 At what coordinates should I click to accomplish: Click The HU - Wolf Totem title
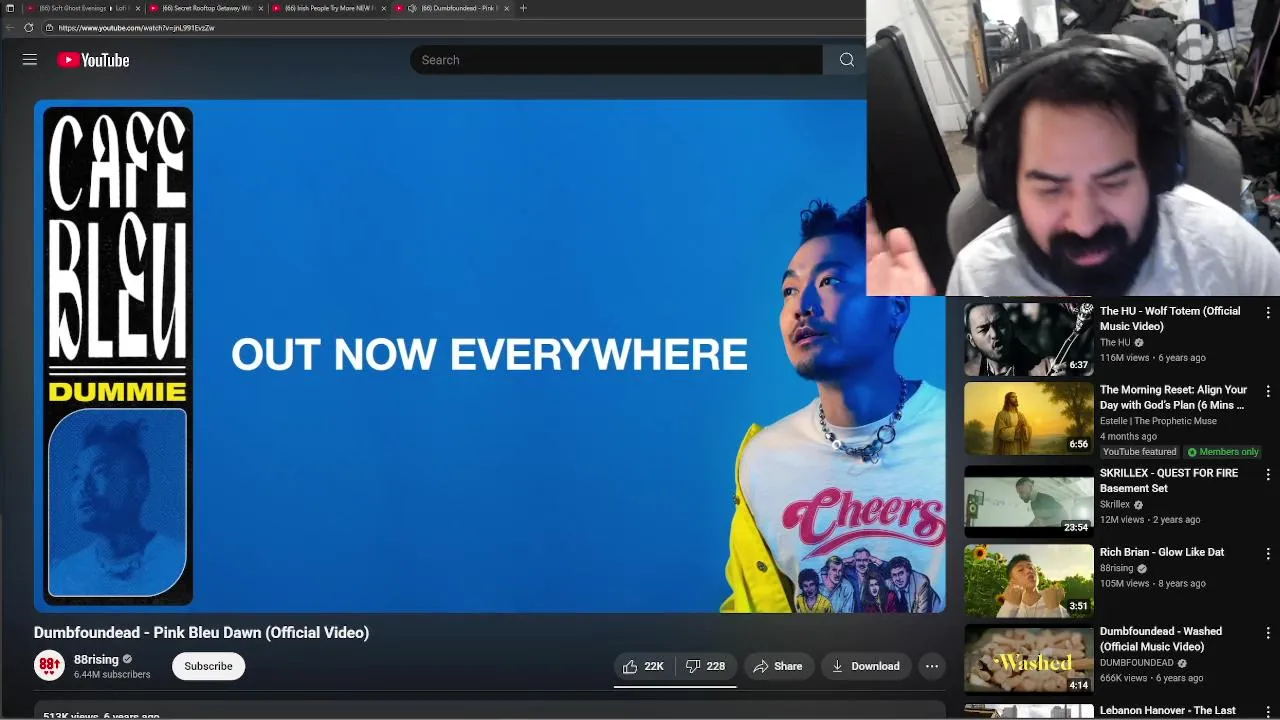click(x=1170, y=319)
